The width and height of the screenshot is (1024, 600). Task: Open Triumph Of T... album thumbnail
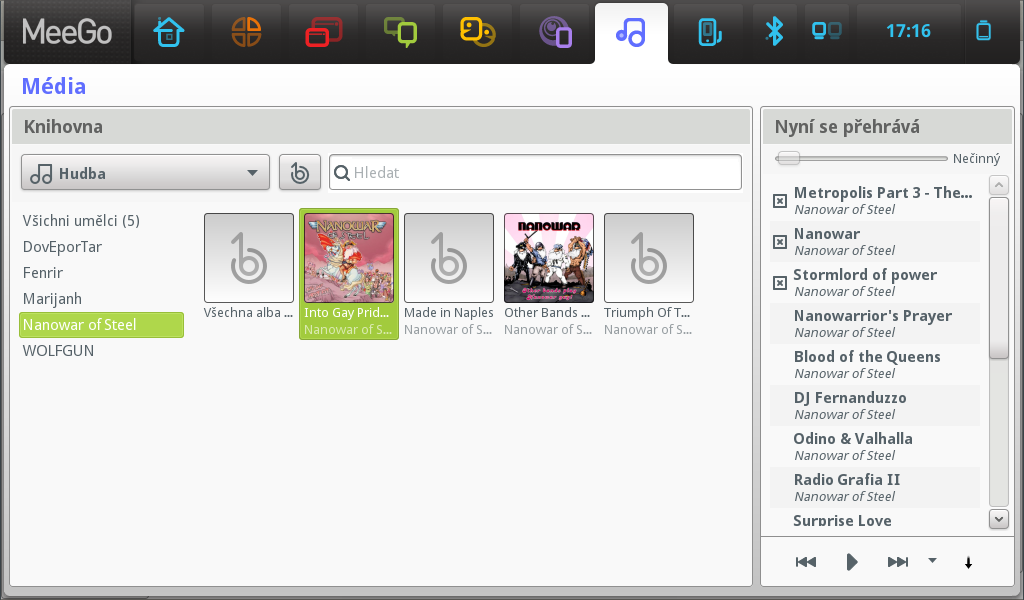coord(648,258)
